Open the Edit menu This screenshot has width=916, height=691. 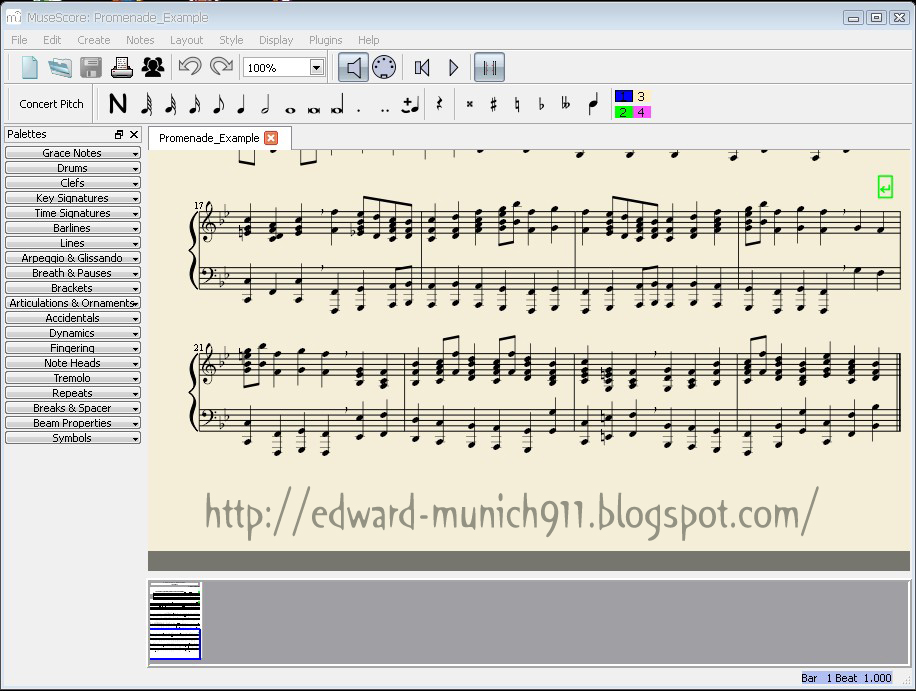click(52, 40)
